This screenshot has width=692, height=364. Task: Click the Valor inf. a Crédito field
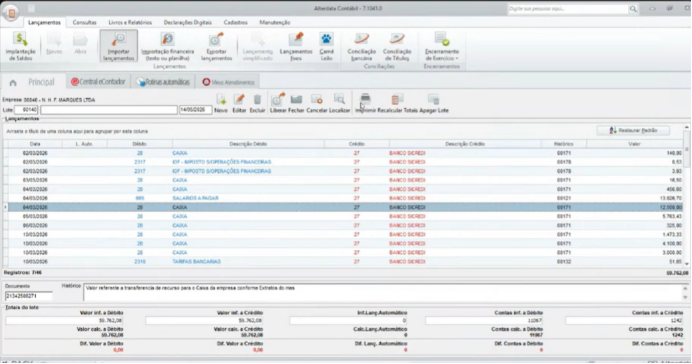point(204,321)
